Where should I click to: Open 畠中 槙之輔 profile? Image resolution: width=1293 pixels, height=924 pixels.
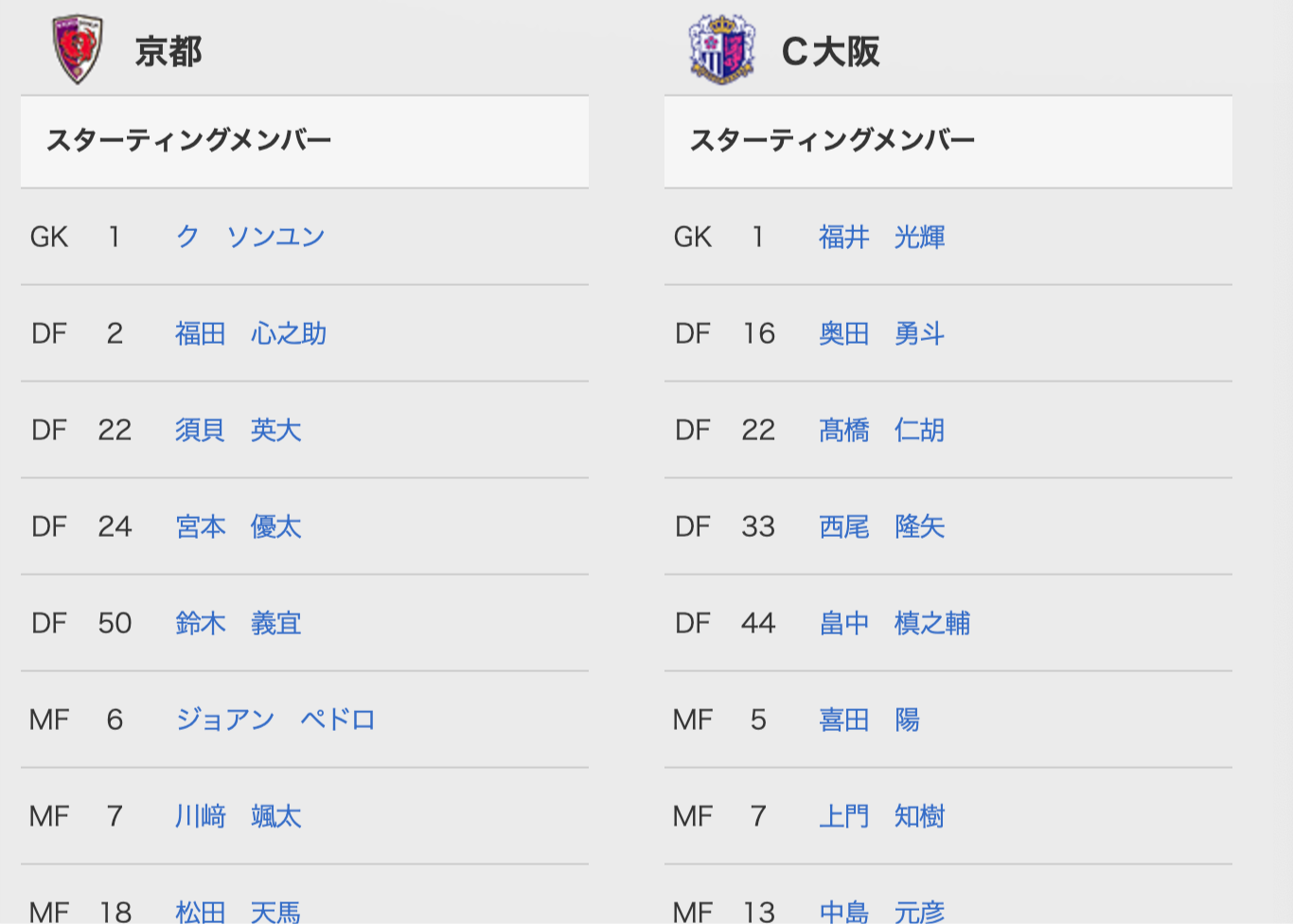894,623
